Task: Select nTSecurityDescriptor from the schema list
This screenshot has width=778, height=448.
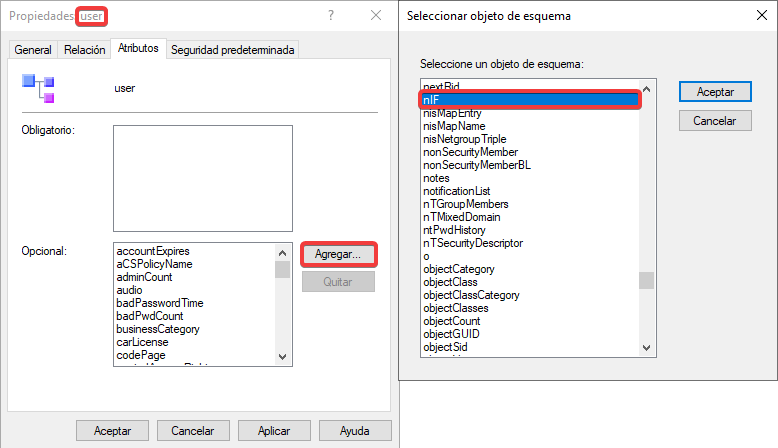Action: tap(472, 243)
